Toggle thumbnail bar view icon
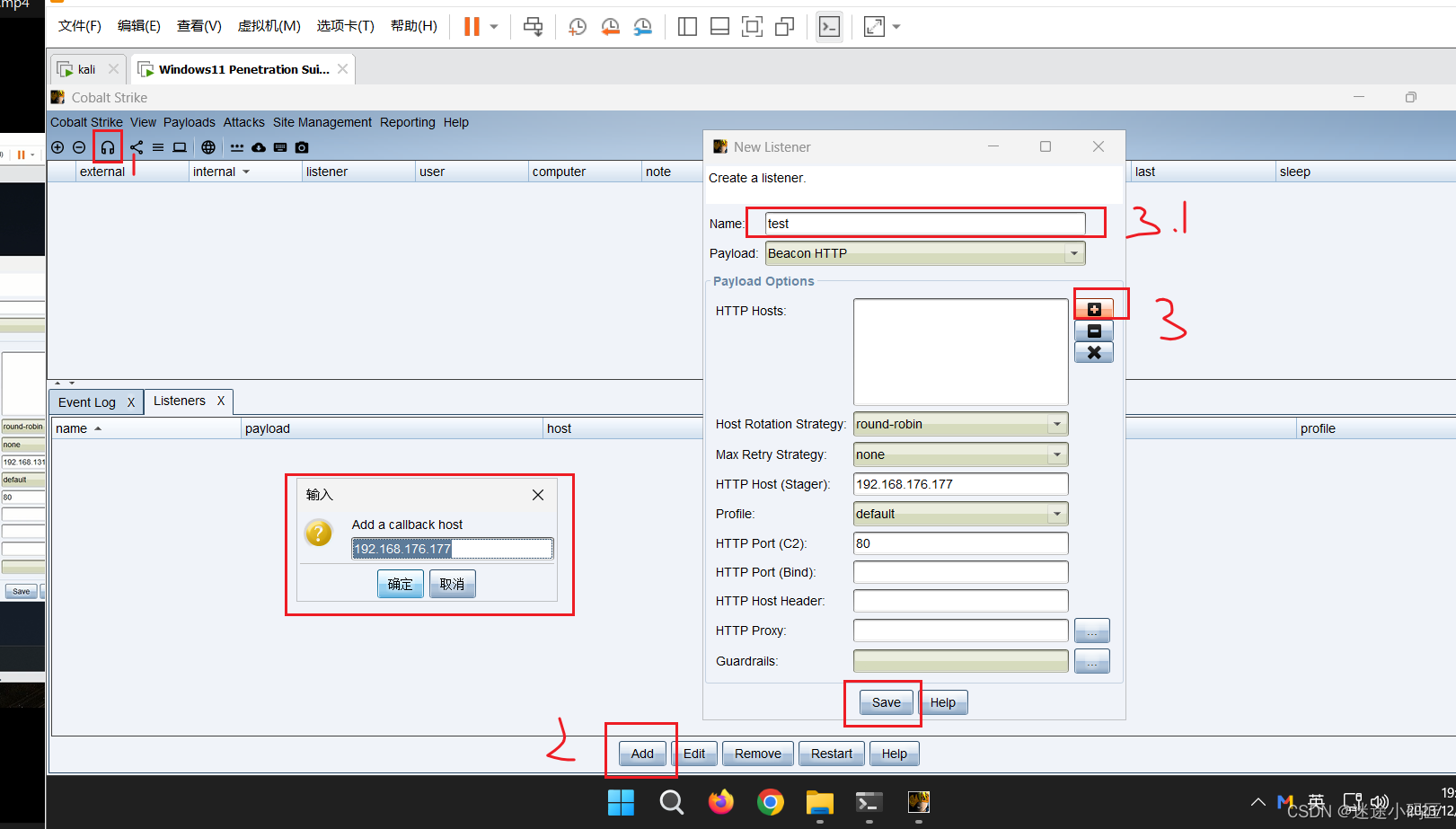The width and height of the screenshot is (1456, 829). pyautogui.click(x=719, y=27)
